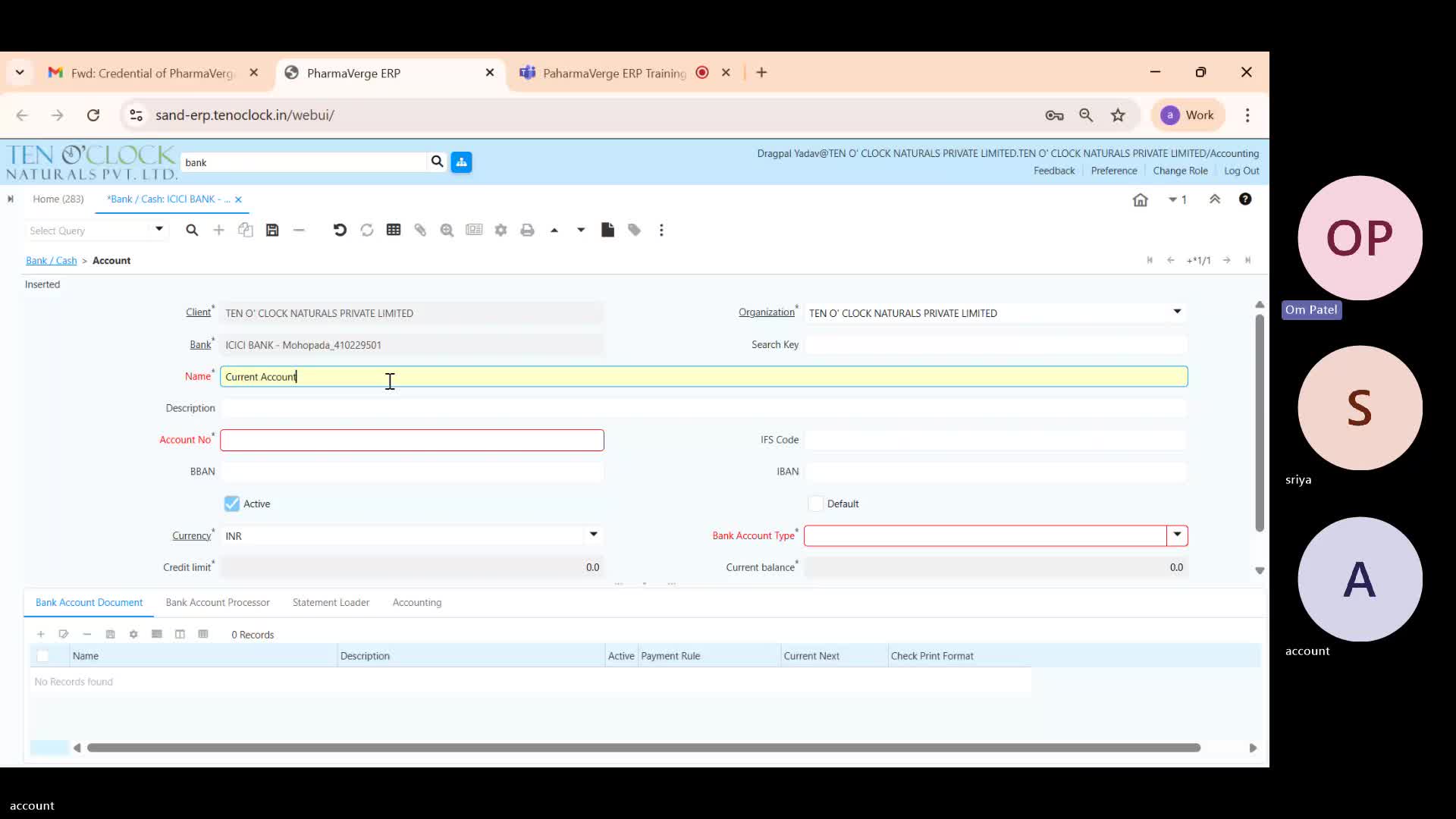Open the Attachment paperclip icon
Screen dimensions: 1456x819
[x=420, y=231]
